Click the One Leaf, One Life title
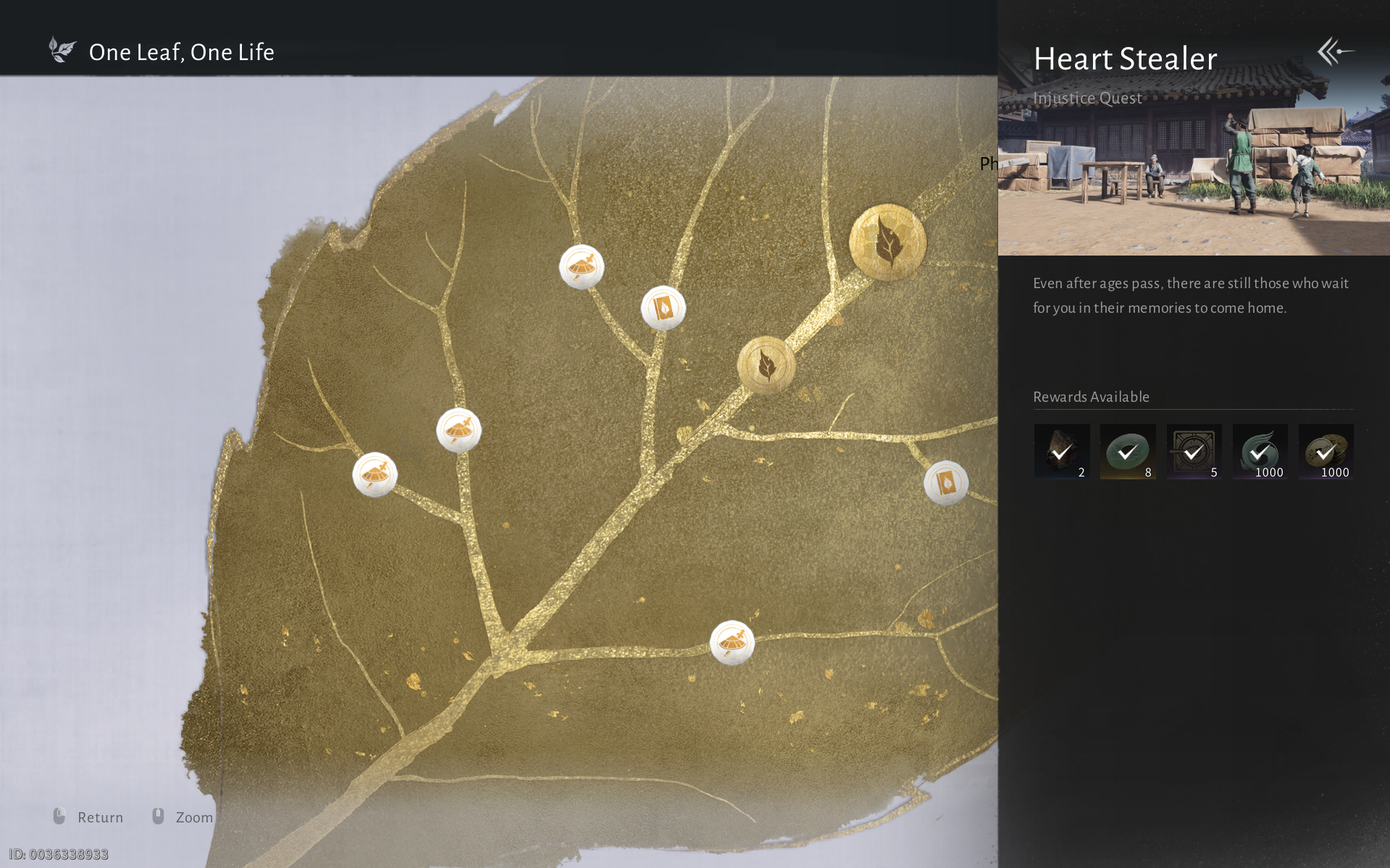1390x868 pixels. click(x=182, y=52)
